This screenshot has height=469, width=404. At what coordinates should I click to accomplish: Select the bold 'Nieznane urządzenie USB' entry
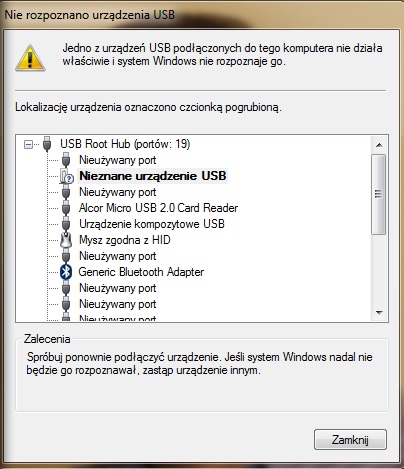(x=153, y=176)
